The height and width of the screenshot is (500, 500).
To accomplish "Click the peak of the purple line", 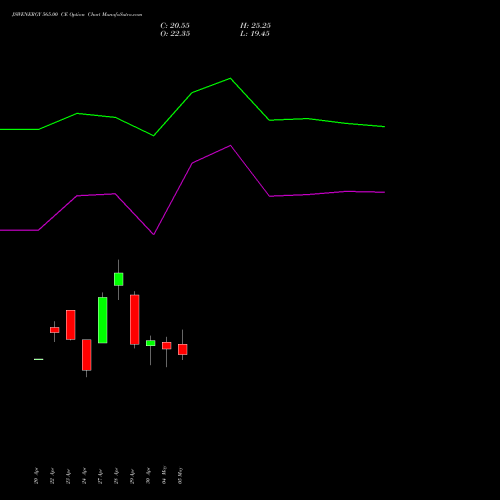I will (x=230, y=146).
